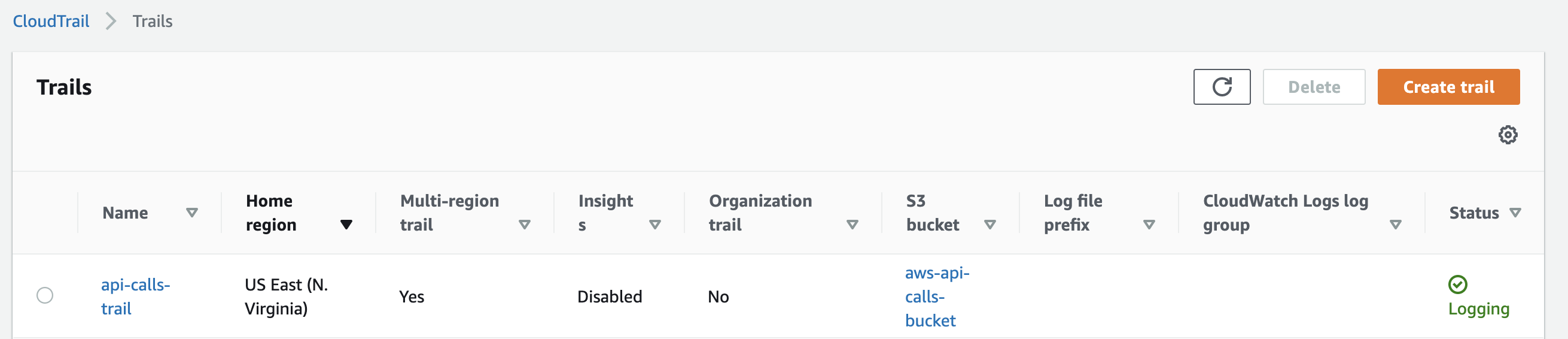This screenshot has width=1568, height=339.
Task: Select the api-calls-trail radio button
Action: click(x=45, y=296)
